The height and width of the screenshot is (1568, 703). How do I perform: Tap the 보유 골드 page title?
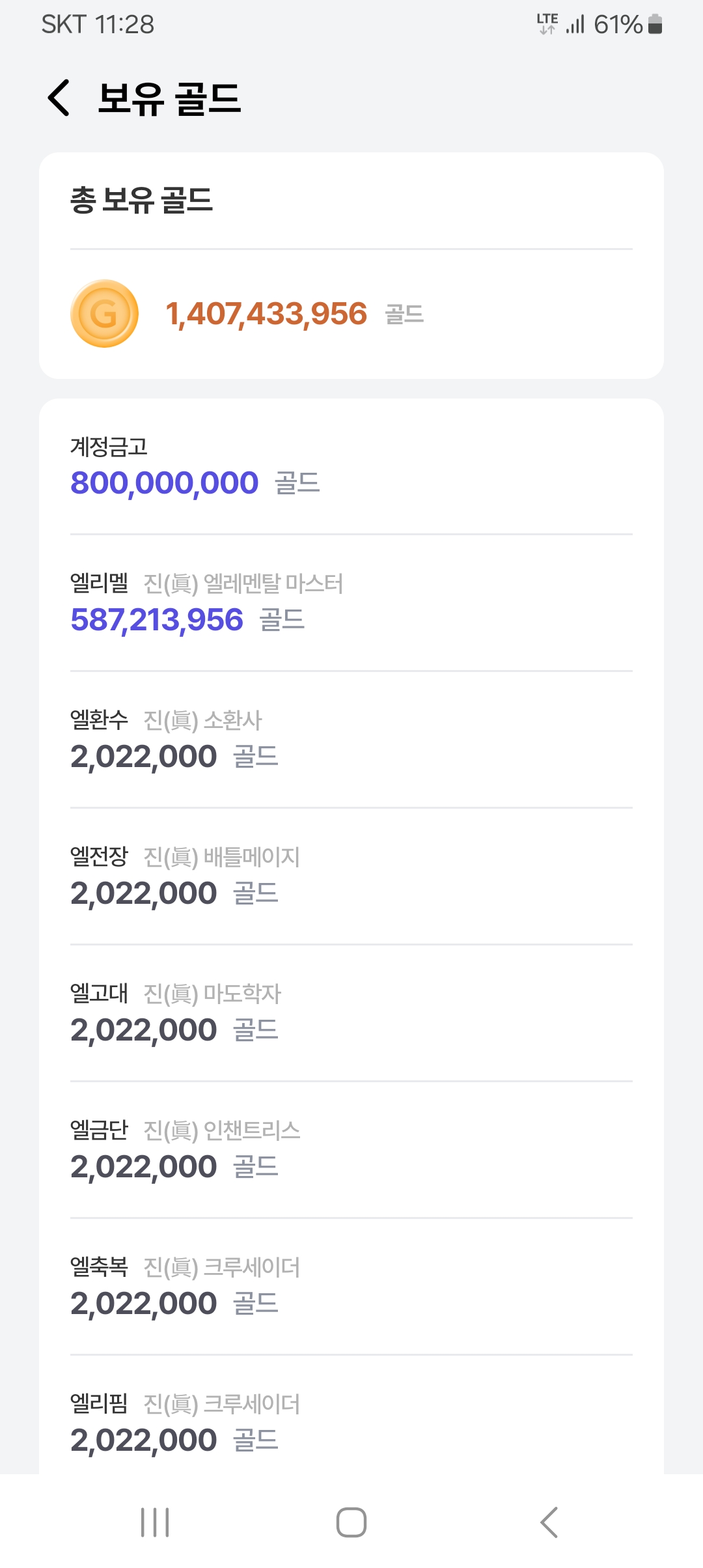169,99
